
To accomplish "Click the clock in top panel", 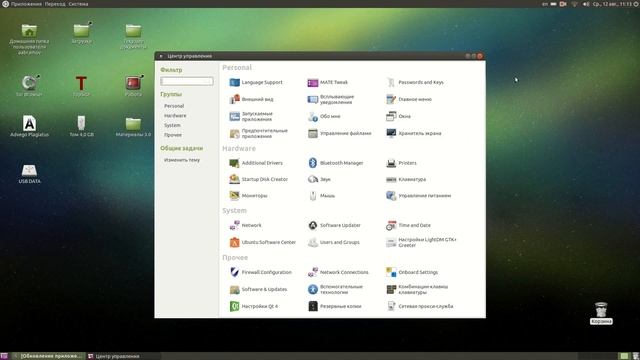I will pos(612,4).
